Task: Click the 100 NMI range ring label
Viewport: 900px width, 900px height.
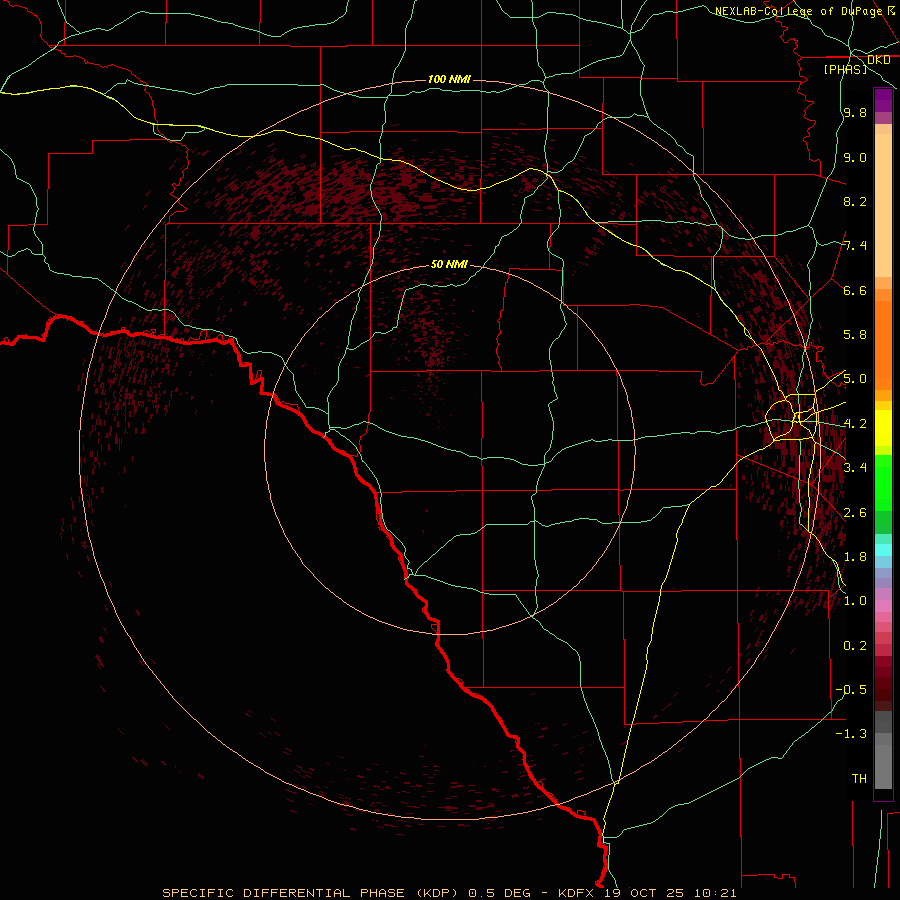Action: click(x=449, y=79)
